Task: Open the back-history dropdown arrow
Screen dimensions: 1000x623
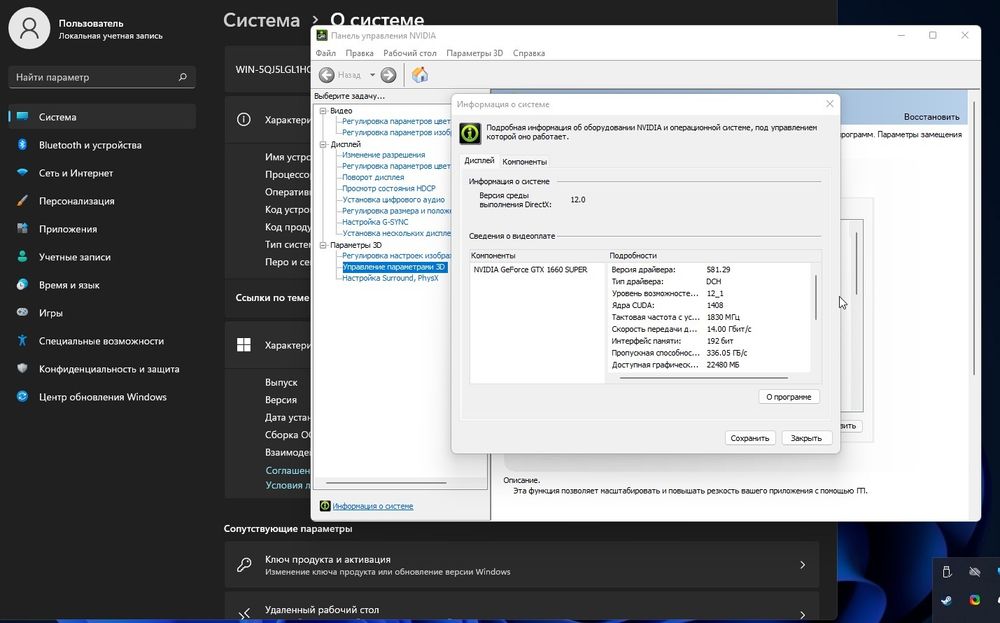Action: pyautogui.click(x=372, y=75)
